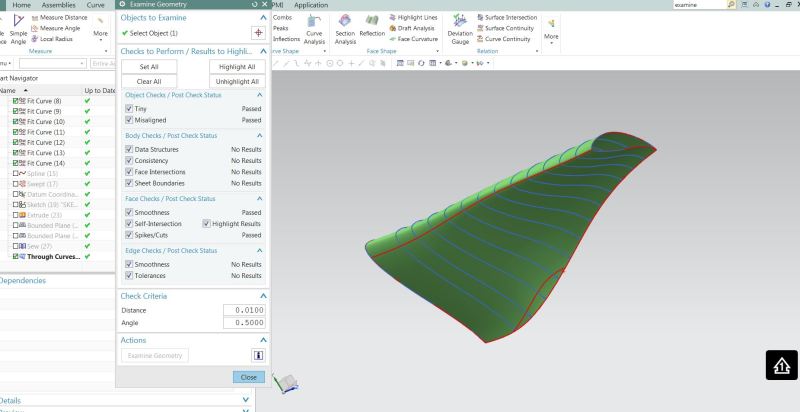Open the Curve Analysis tool
The width and height of the screenshot is (800, 412).
pos(314,30)
